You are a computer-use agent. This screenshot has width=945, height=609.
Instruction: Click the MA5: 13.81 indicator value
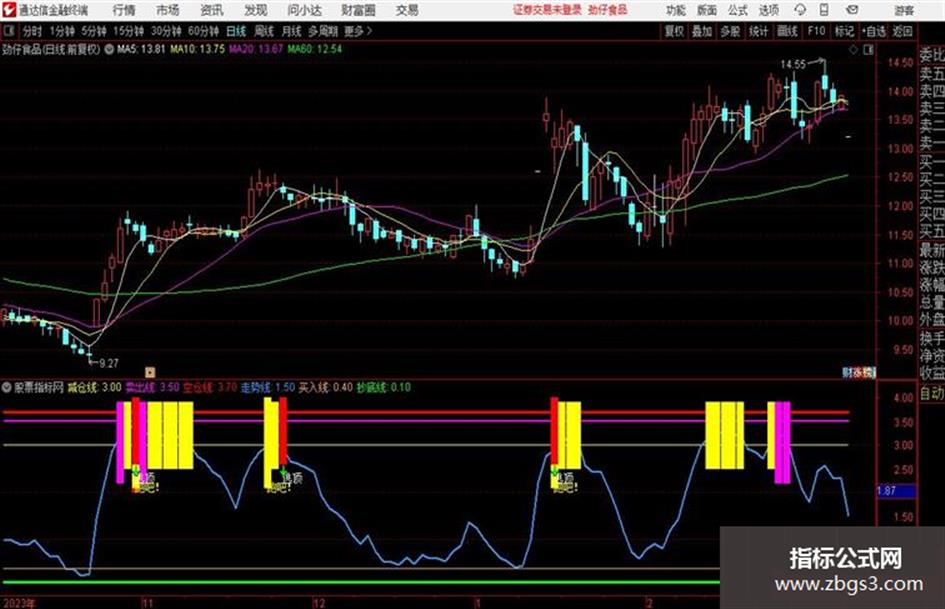pyautogui.click(x=141, y=49)
